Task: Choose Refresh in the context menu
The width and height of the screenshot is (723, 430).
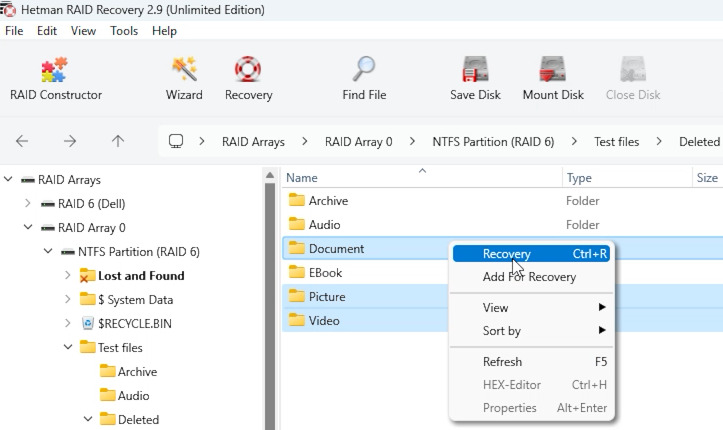Action: pos(531,361)
